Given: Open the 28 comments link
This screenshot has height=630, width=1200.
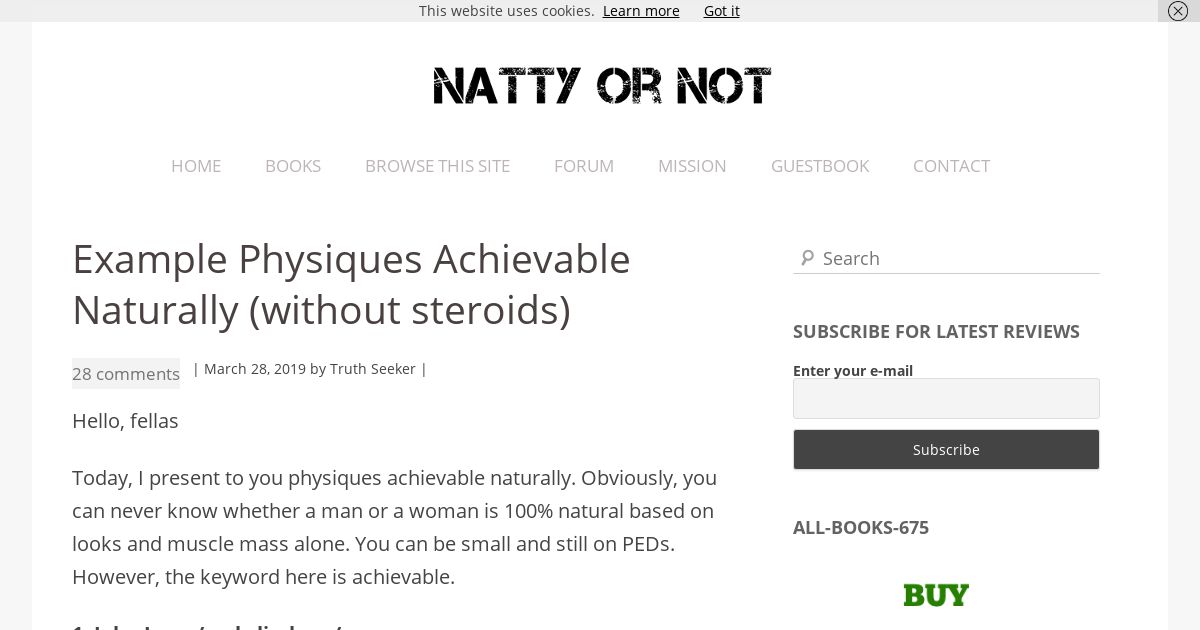Looking at the screenshot, I should coord(126,373).
